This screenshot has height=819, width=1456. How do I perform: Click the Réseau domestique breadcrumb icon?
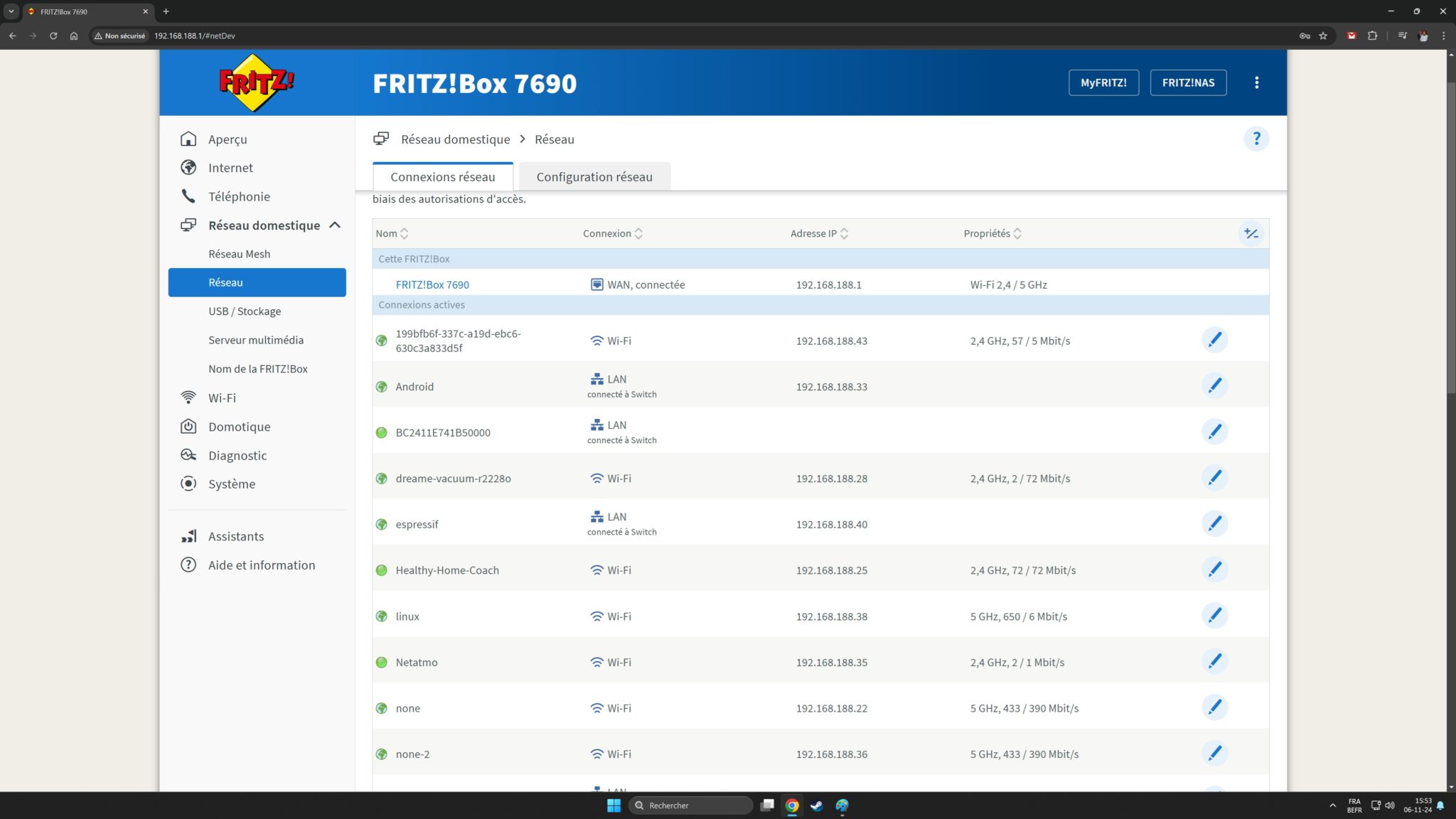coord(381,139)
